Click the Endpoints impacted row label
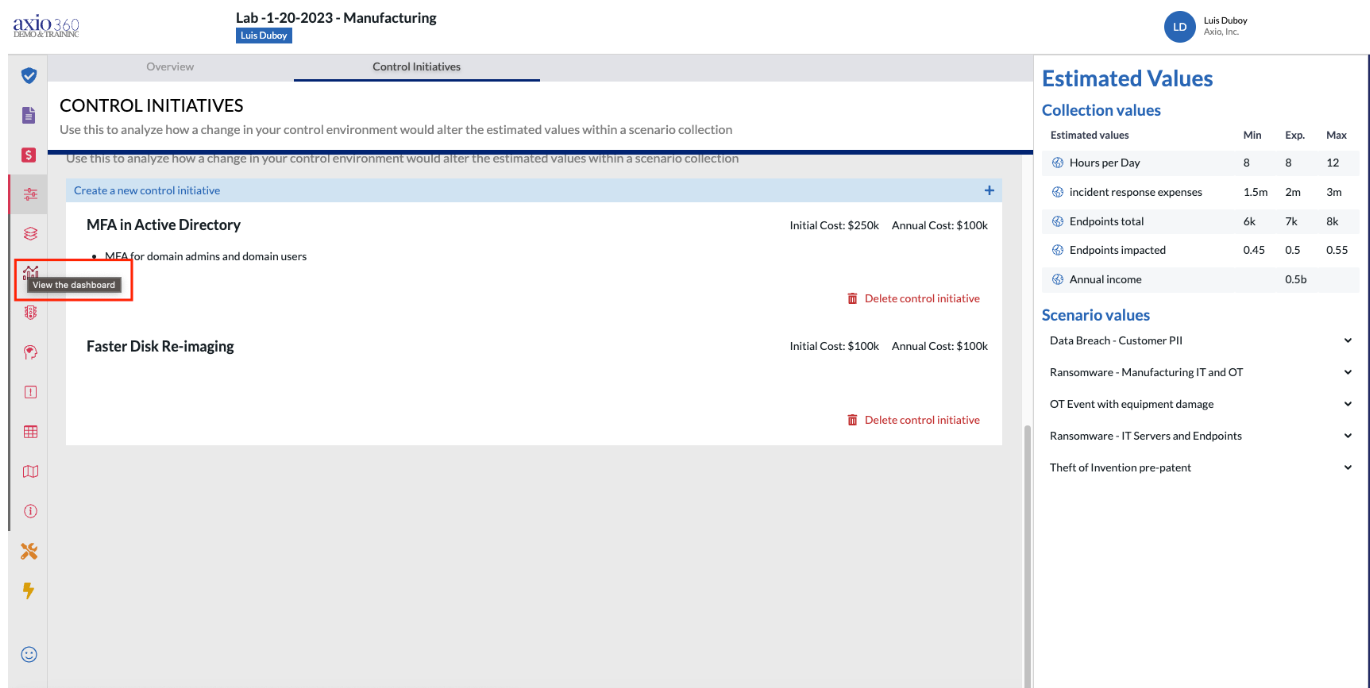The image size is (1370, 688). (1117, 250)
